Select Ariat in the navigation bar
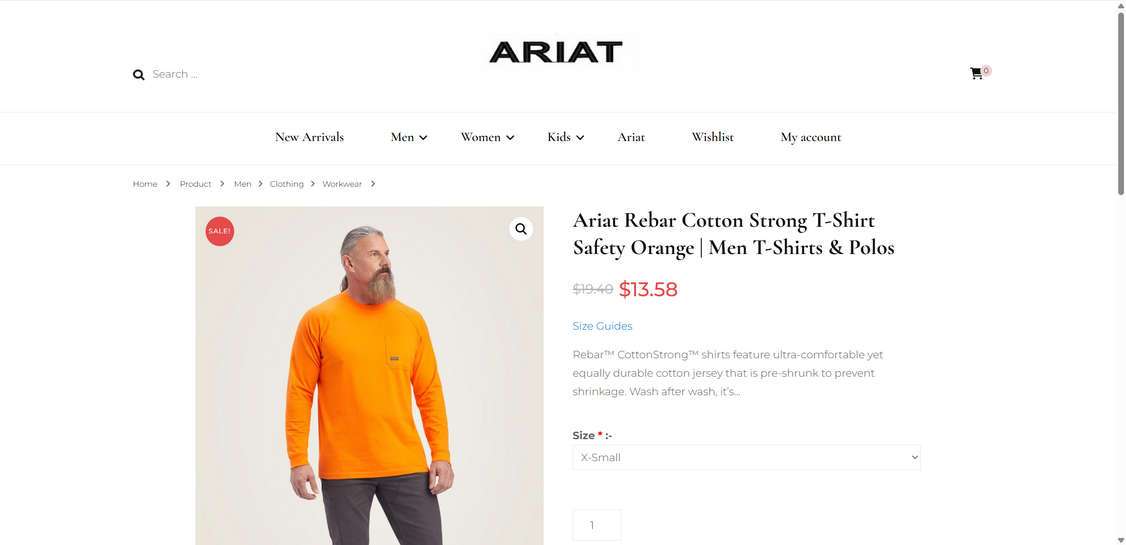This screenshot has height=545, width=1126. tap(631, 137)
